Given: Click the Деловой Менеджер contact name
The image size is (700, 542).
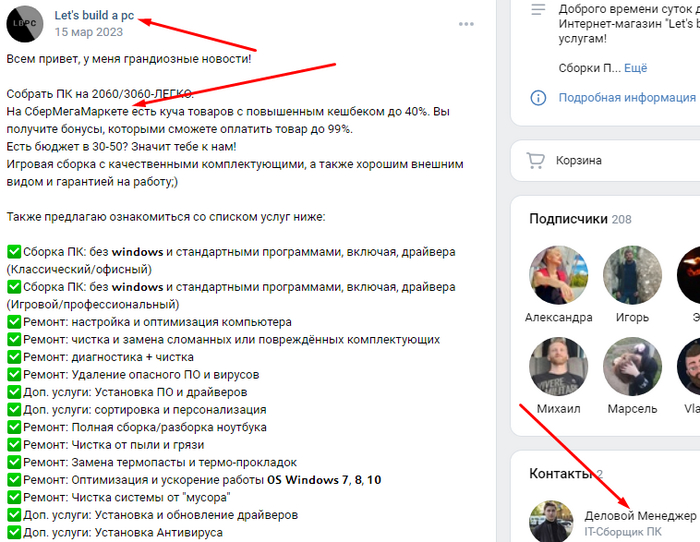Looking at the screenshot, I should tap(640, 516).
